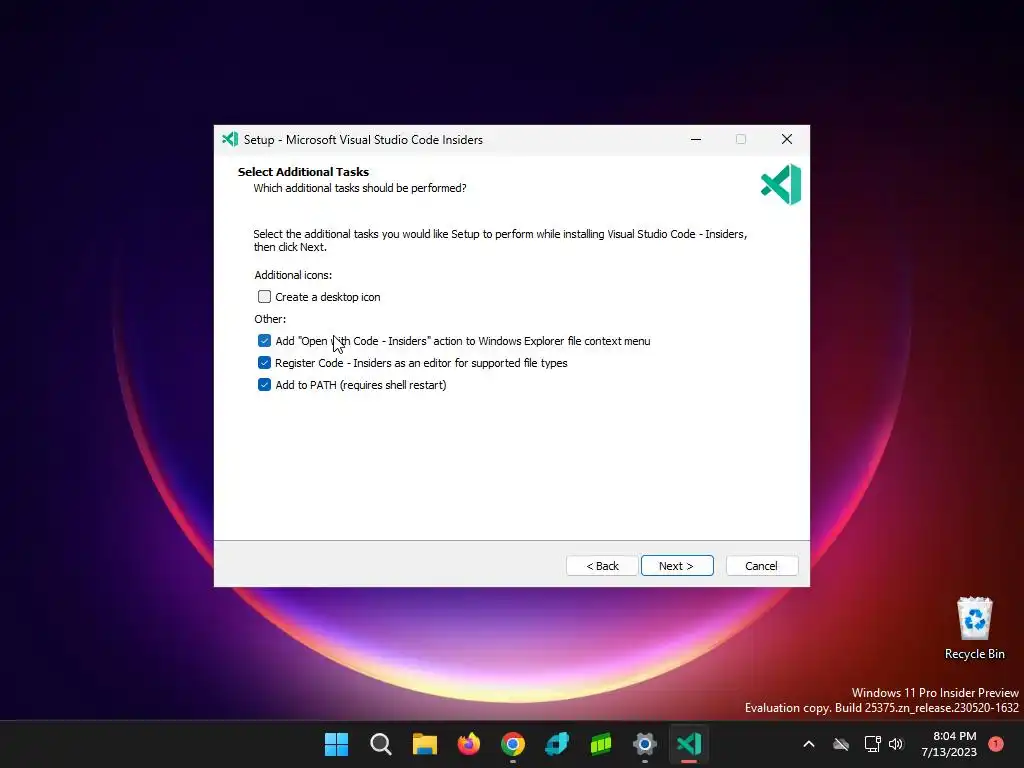Open the teal app icon beside Chrome
The width and height of the screenshot is (1024, 768).
[x=557, y=744]
